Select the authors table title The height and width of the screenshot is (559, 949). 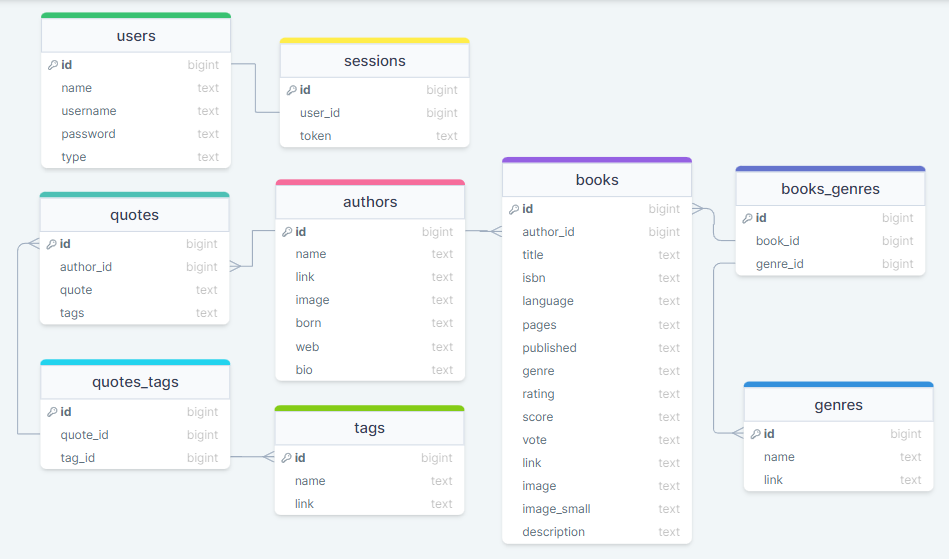(x=370, y=201)
